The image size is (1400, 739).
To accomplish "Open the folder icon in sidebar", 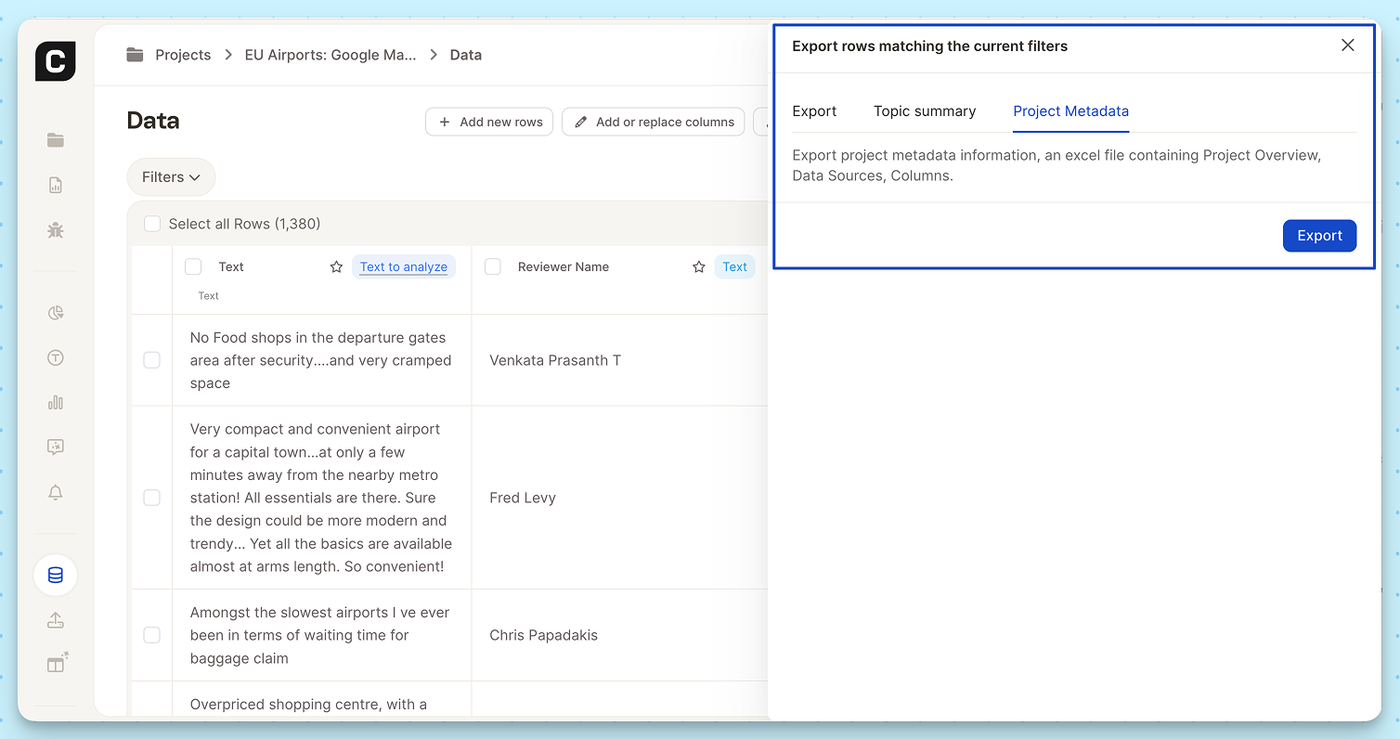I will 55,140.
